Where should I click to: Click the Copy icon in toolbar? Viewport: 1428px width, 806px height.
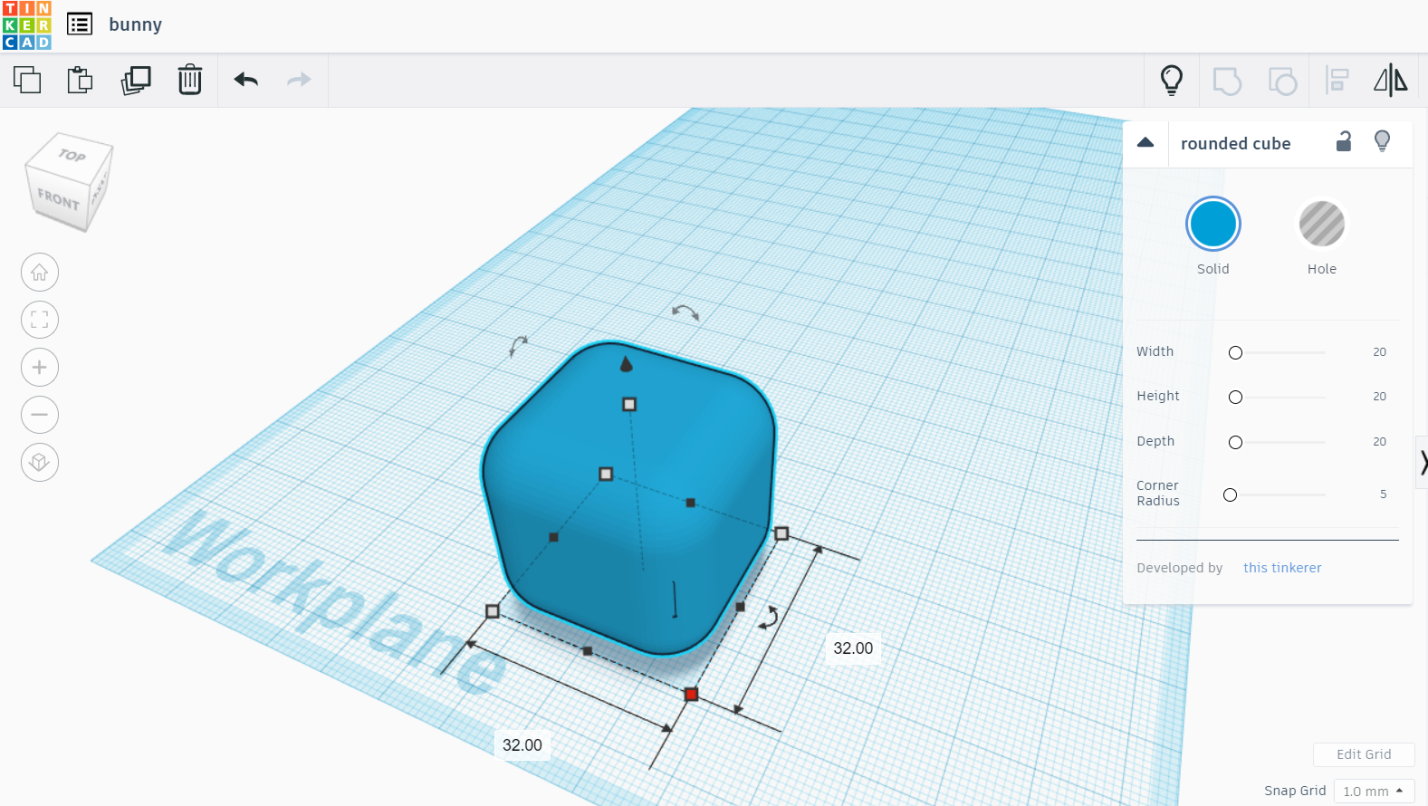tap(27, 80)
